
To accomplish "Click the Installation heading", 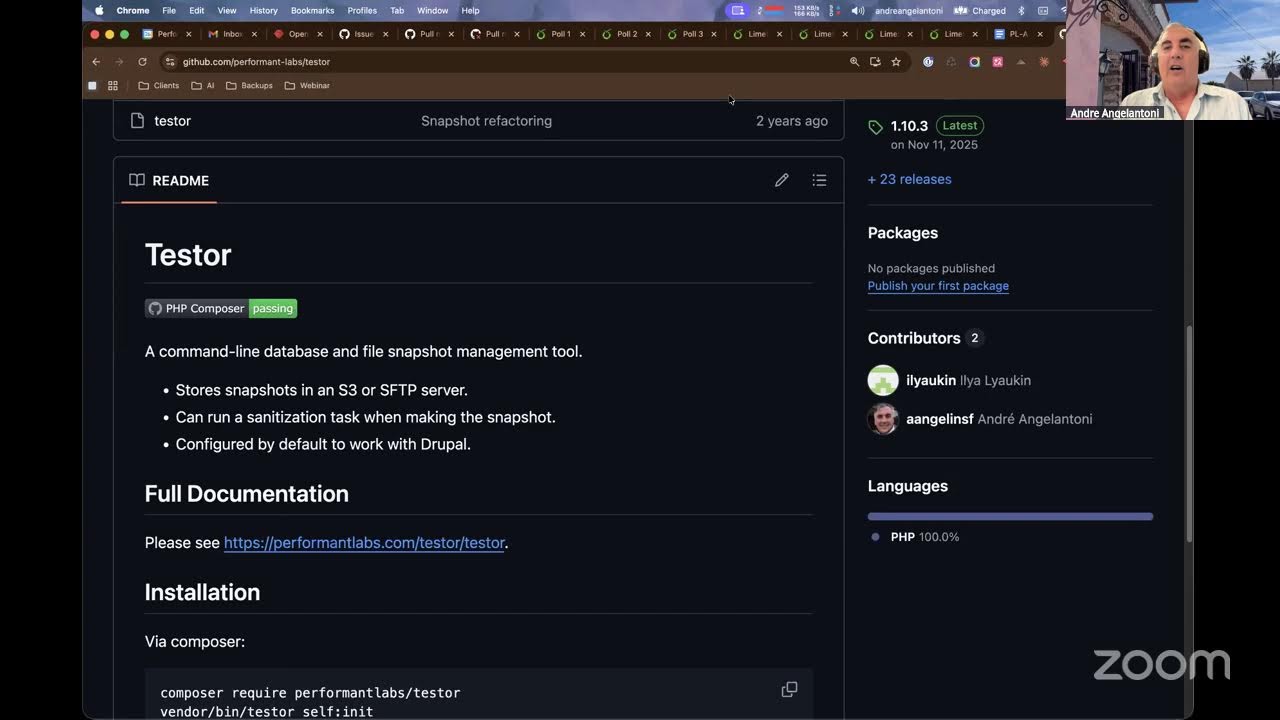I will (x=202, y=592).
